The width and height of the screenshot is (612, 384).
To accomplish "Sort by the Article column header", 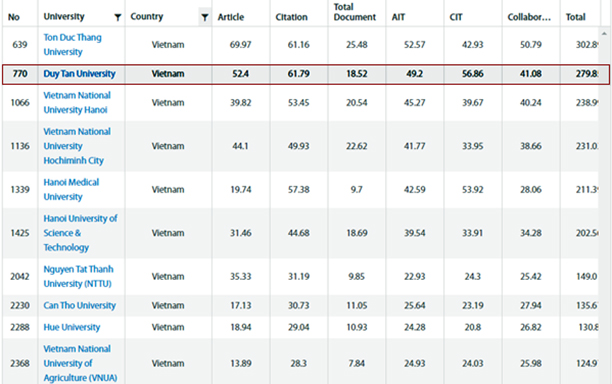I will pyautogui.click(x=231, y=17).
